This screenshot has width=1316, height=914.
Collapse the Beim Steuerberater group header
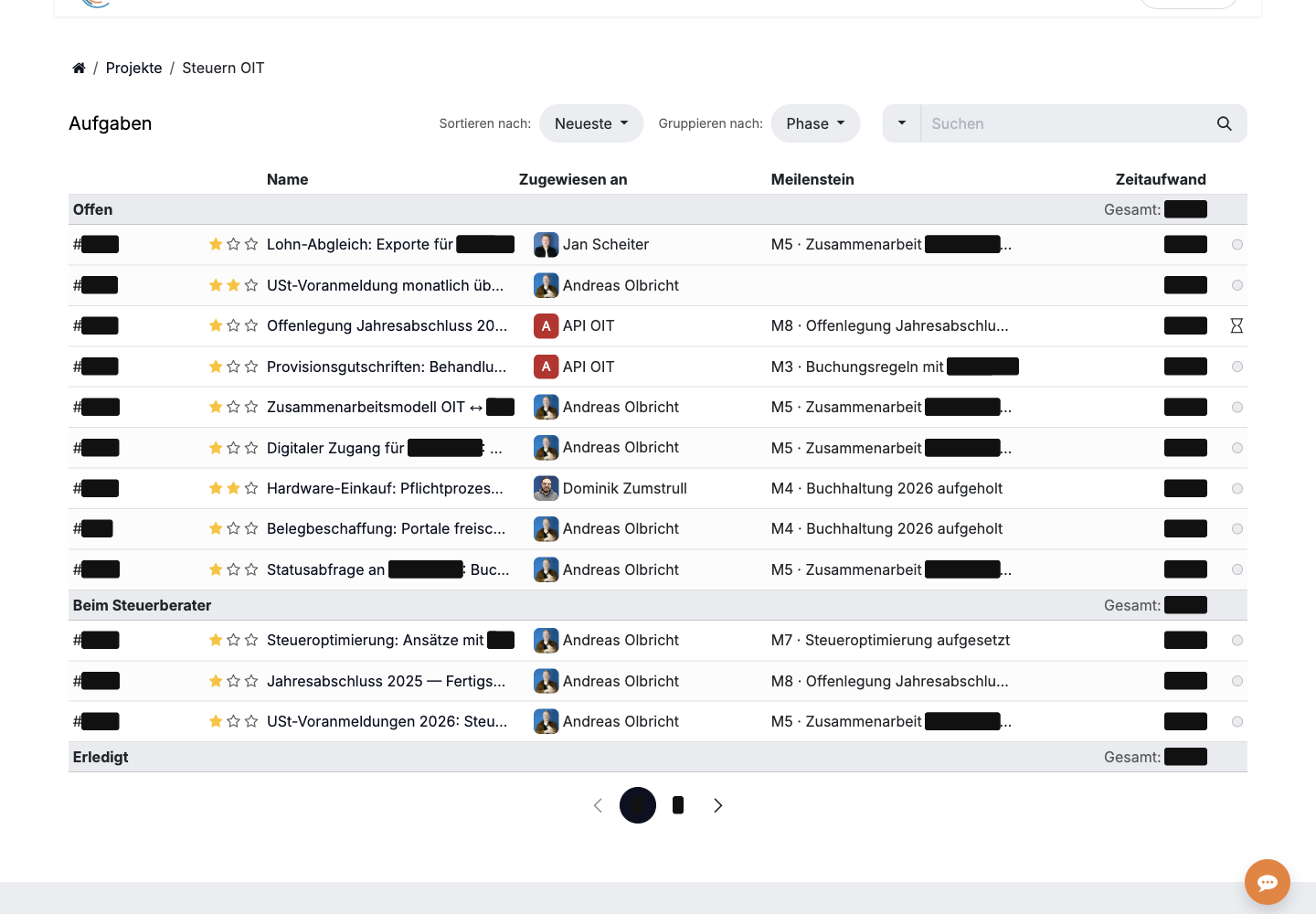658,605
